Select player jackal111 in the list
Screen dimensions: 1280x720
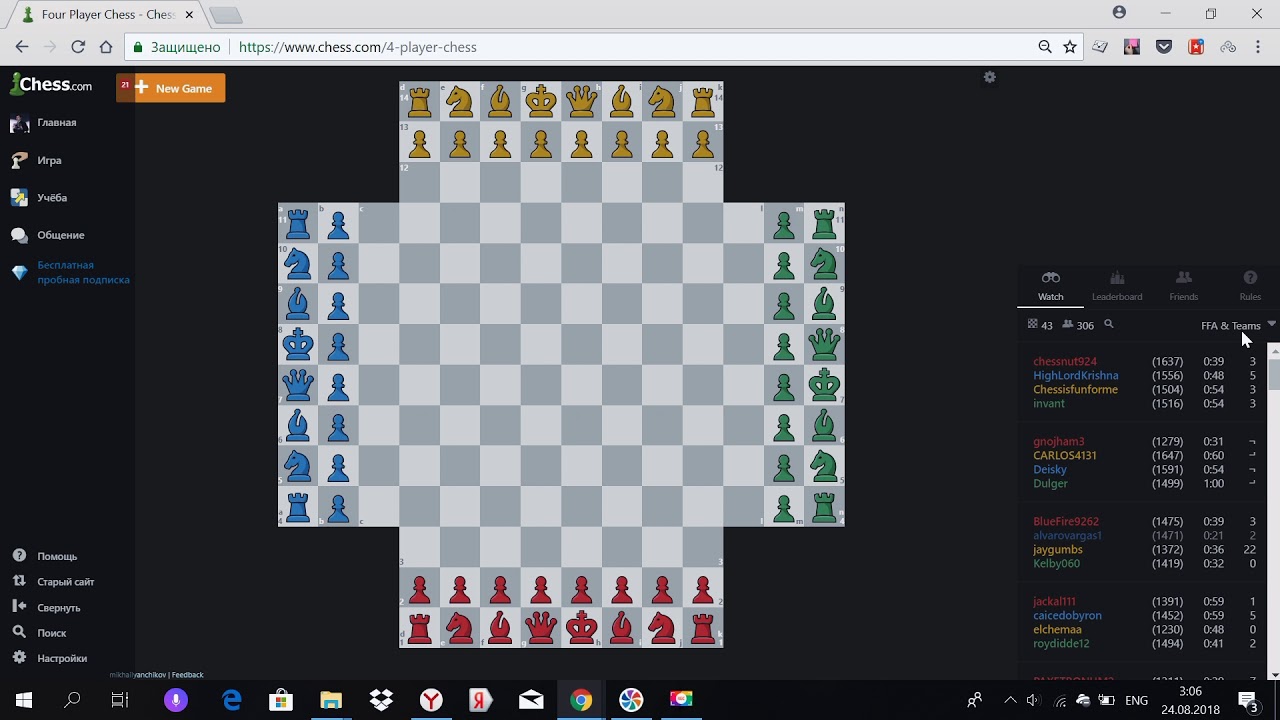1055,602
